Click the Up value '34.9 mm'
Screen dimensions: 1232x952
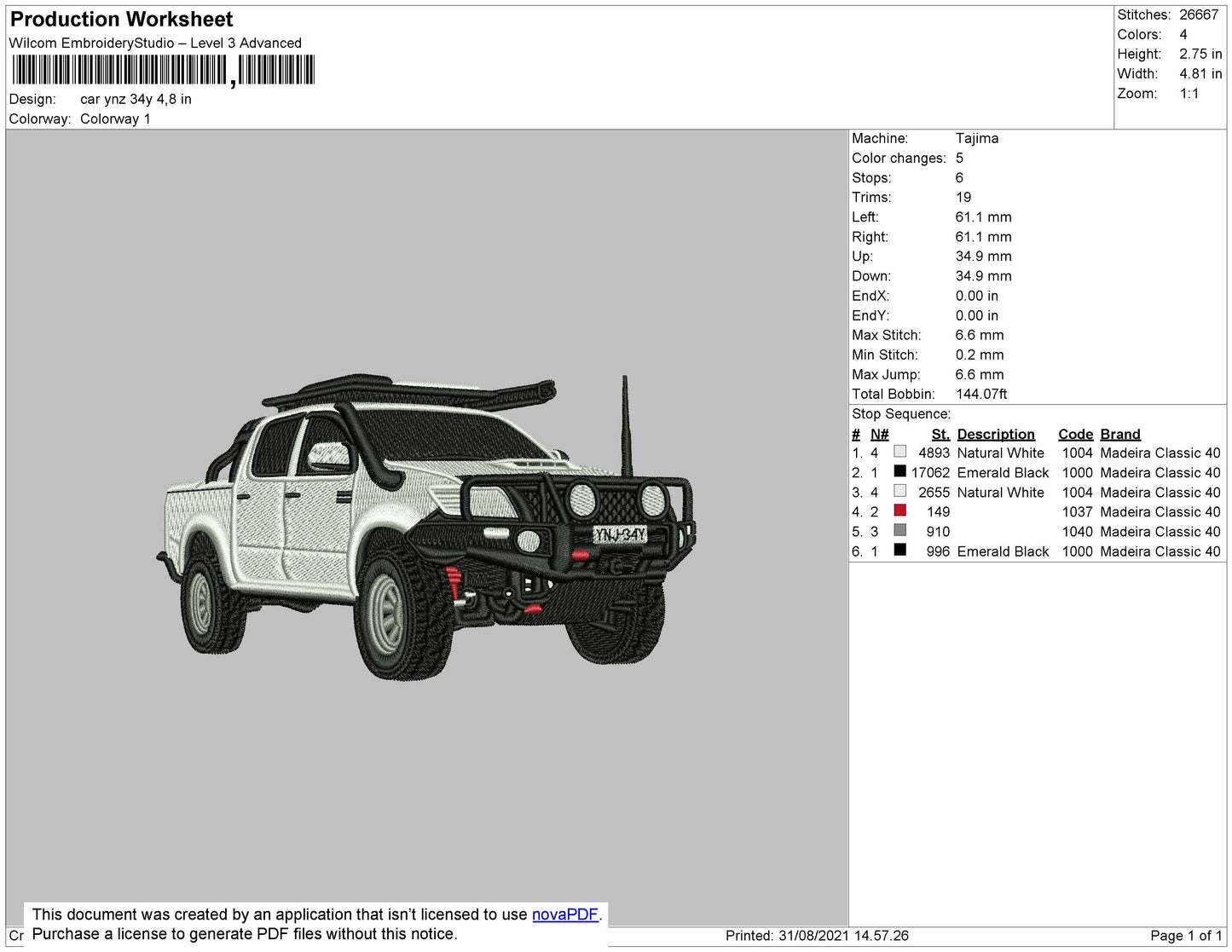click(x=984, y=256)
